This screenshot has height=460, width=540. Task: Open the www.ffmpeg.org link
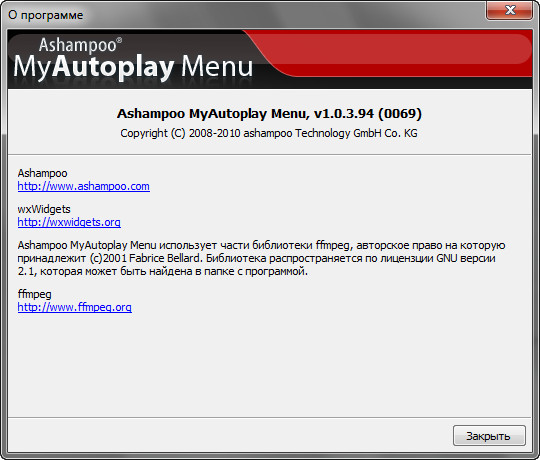74,307
